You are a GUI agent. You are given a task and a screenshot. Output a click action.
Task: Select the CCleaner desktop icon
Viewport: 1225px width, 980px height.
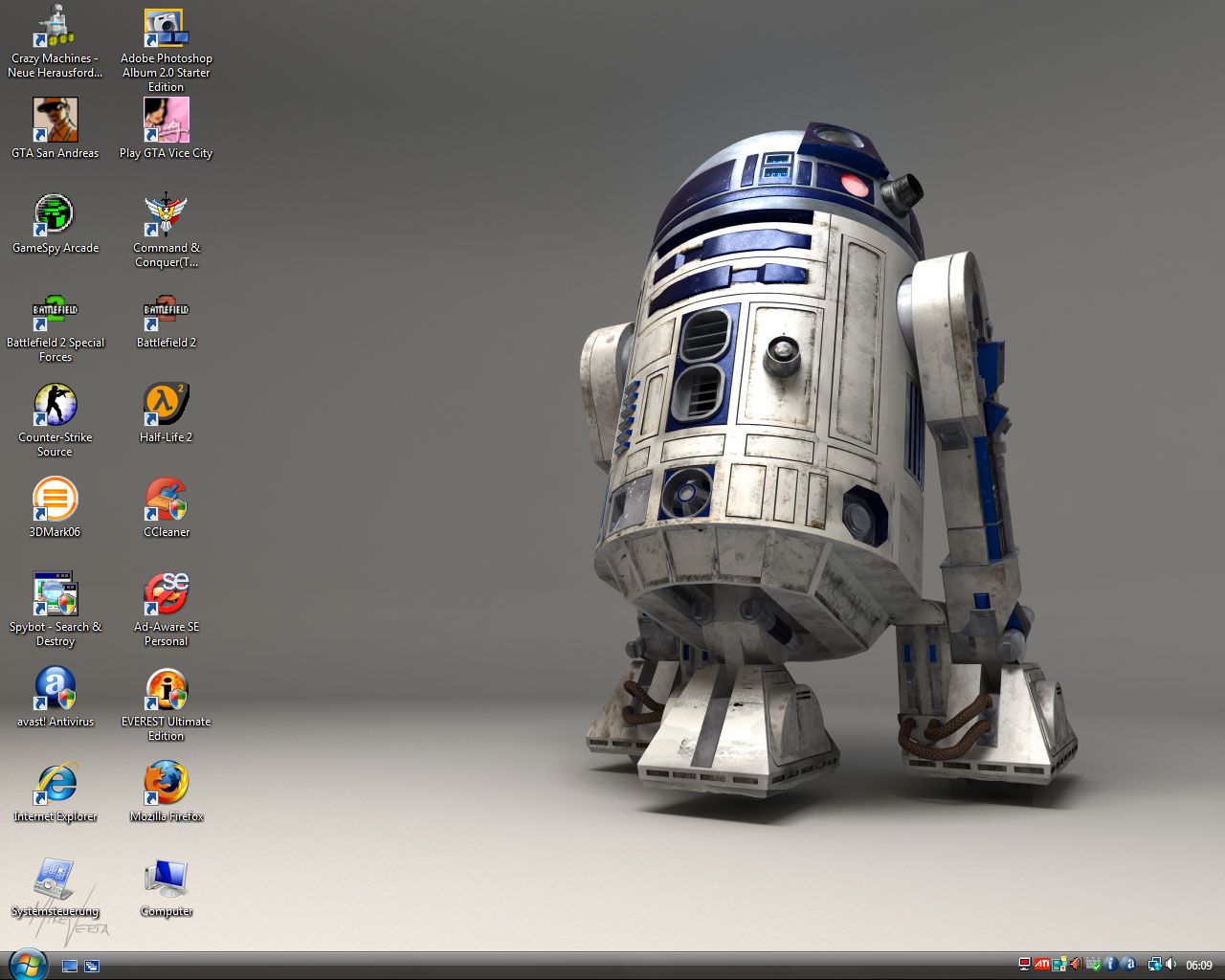click(167, 507)
